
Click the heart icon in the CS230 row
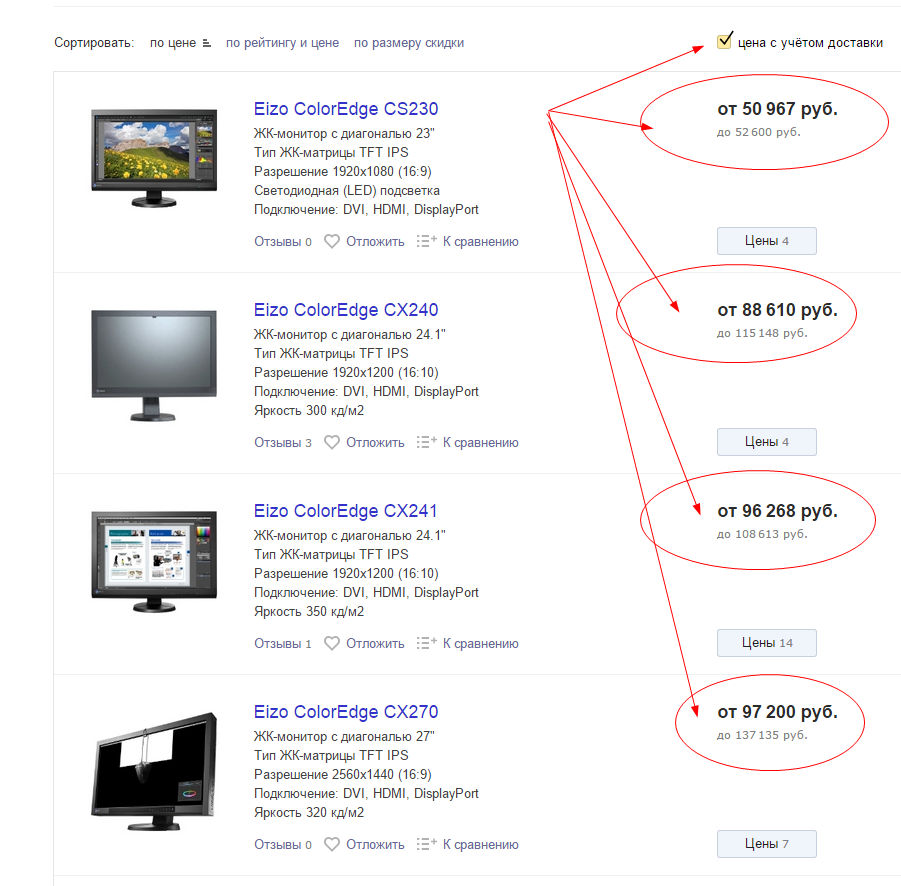pyautogui.click(x=332, y=241)
